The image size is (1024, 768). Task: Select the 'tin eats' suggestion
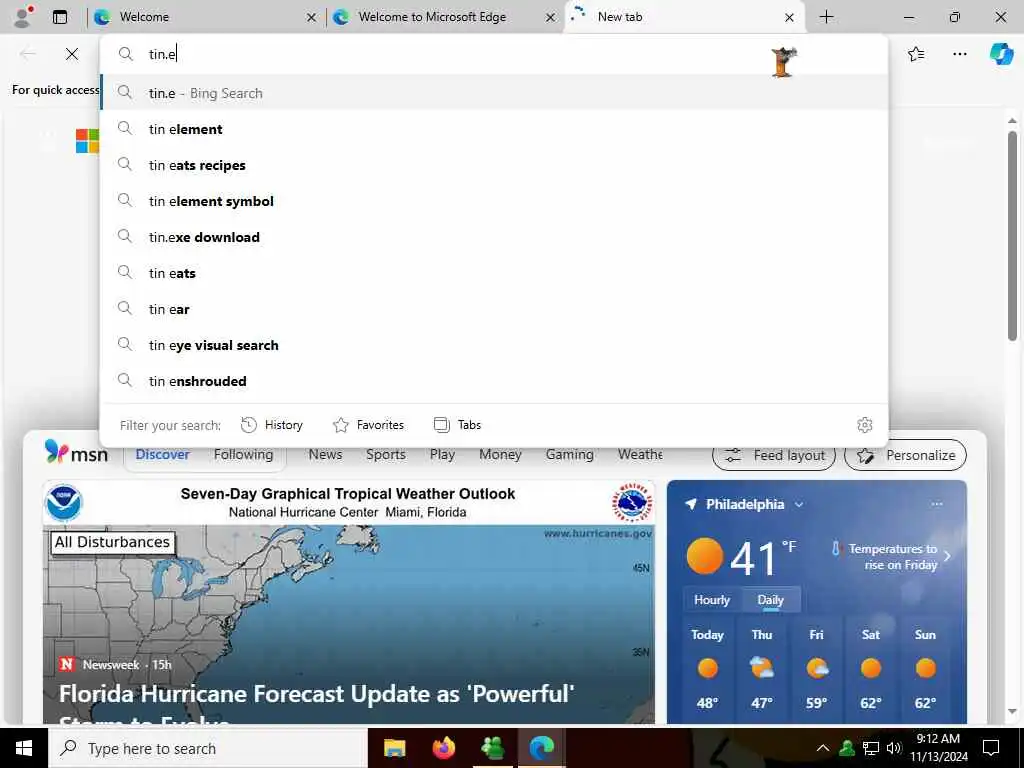pos(494,272)
